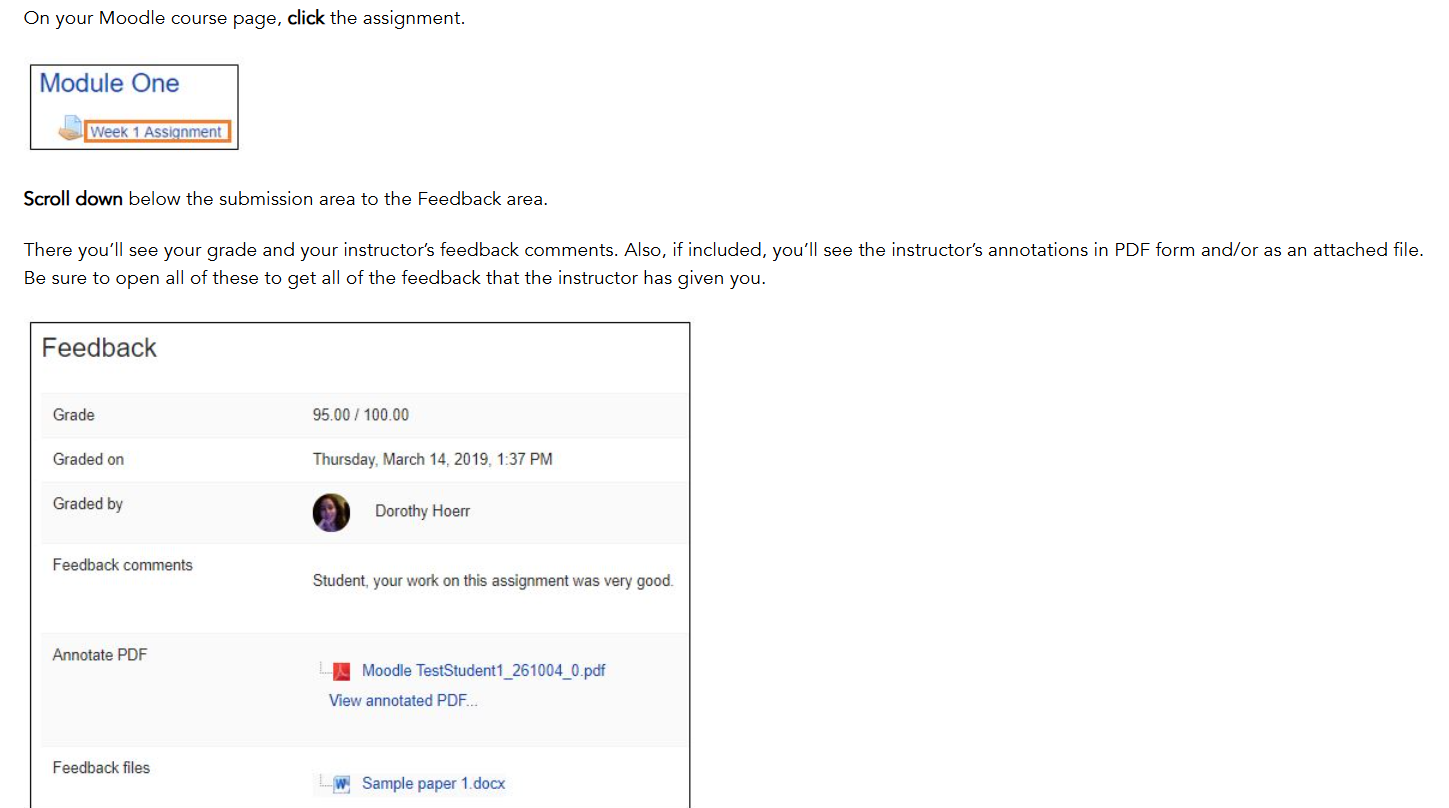
Task: Click the Graded by row label
Action: [88, 504]
